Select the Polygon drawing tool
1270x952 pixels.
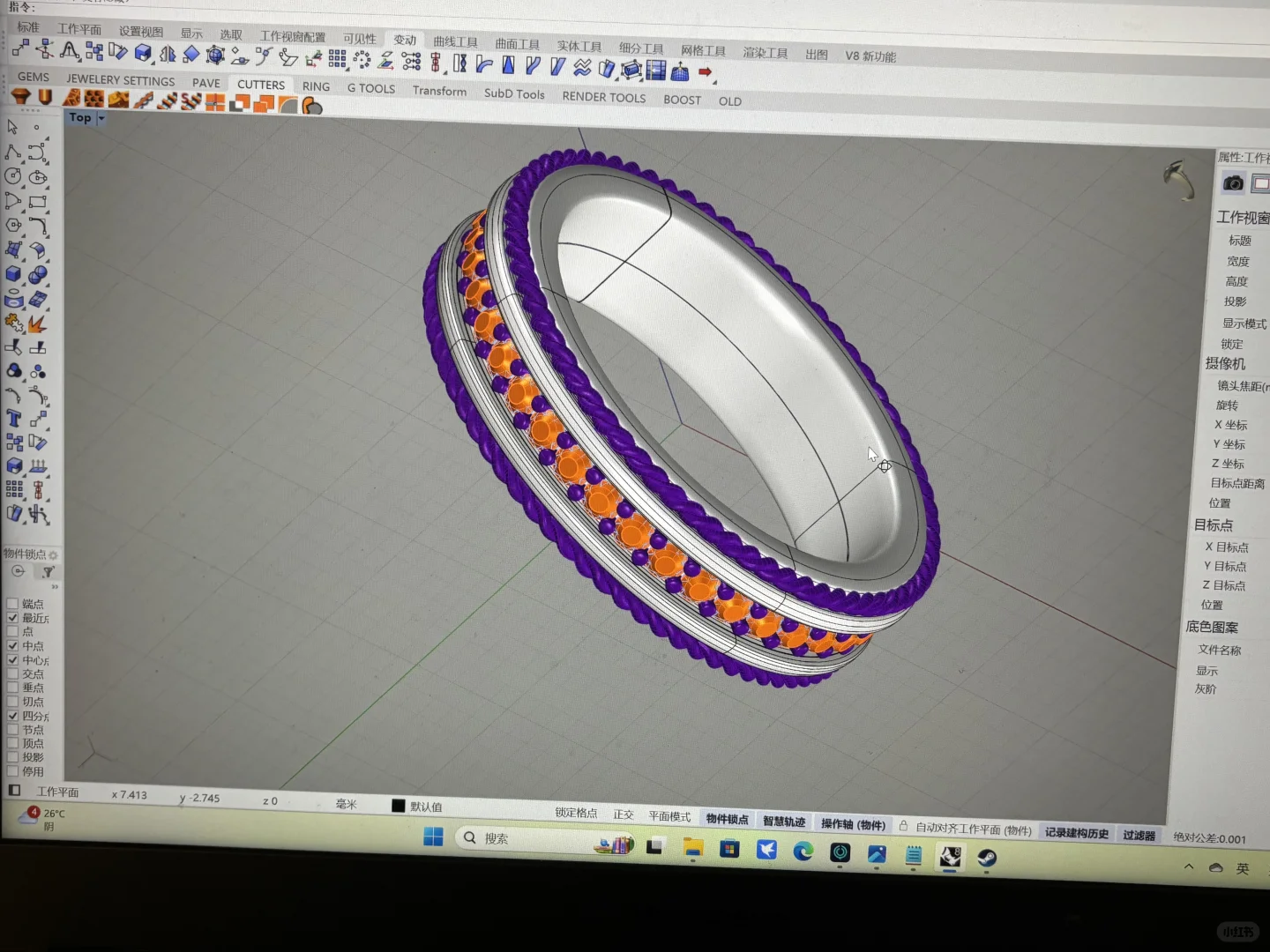point(13,225)
